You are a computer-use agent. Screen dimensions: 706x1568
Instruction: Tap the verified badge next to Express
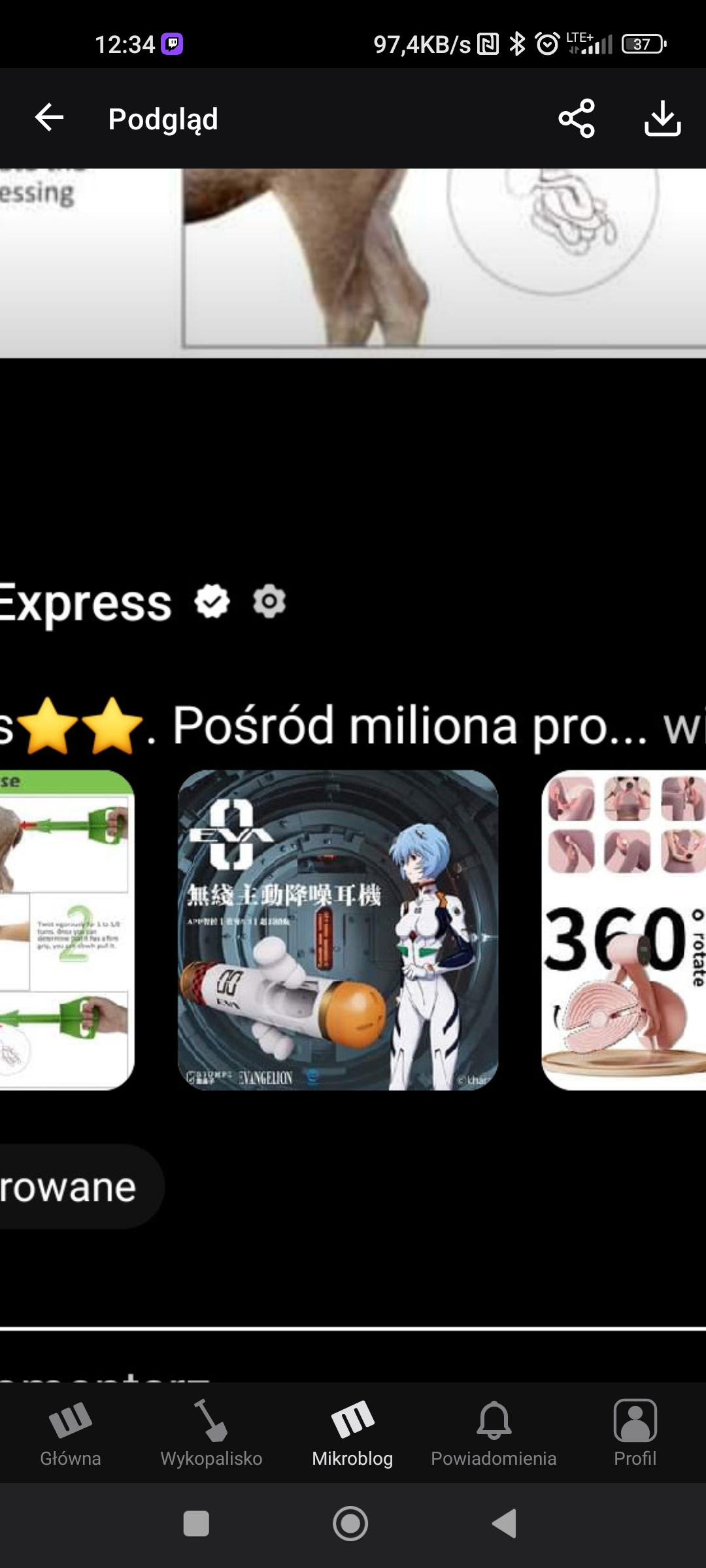coord(212,601)
